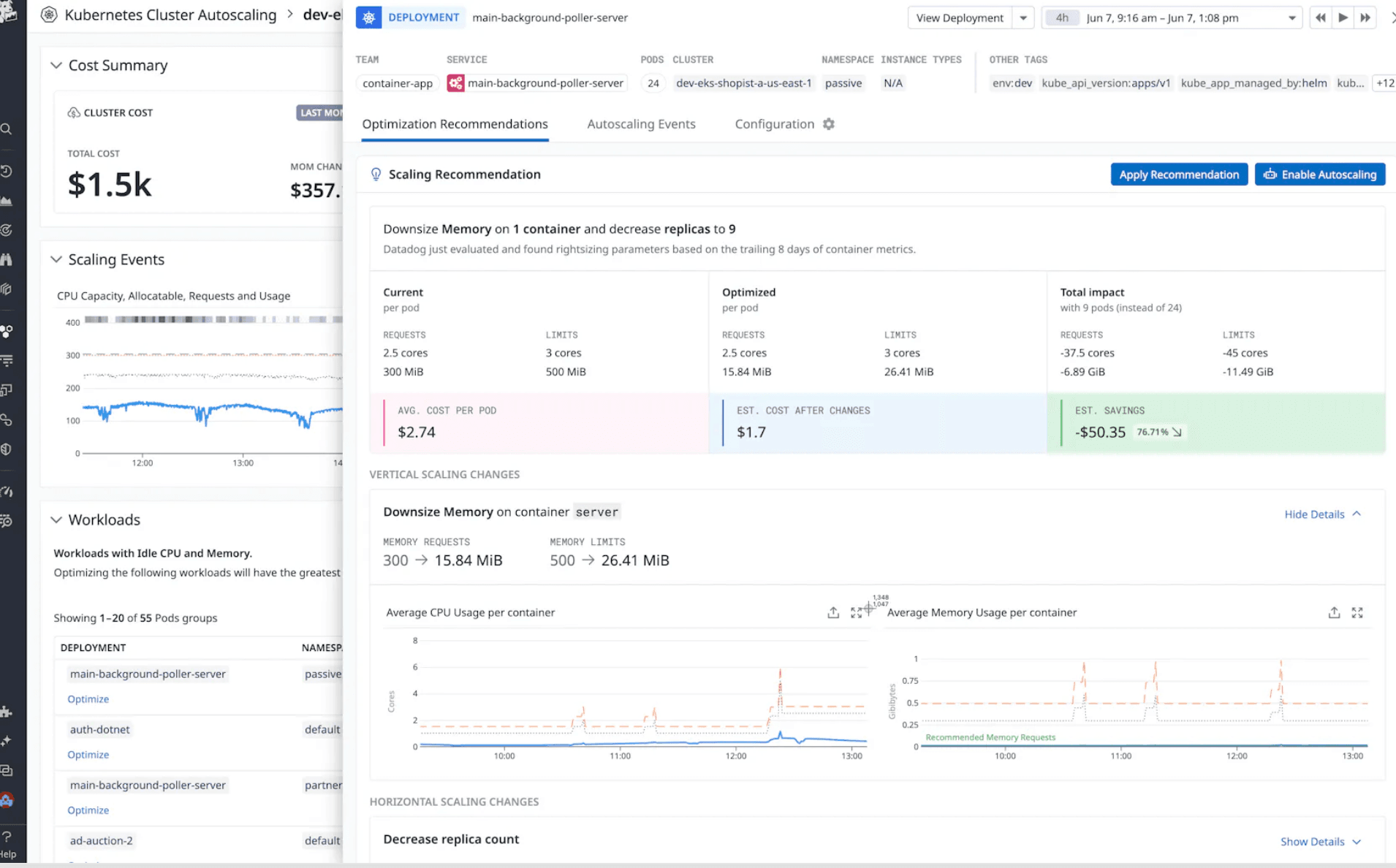Screen dimensions: 1396x868
Task: Collapse the Scaling Events section
Action: 56,259
